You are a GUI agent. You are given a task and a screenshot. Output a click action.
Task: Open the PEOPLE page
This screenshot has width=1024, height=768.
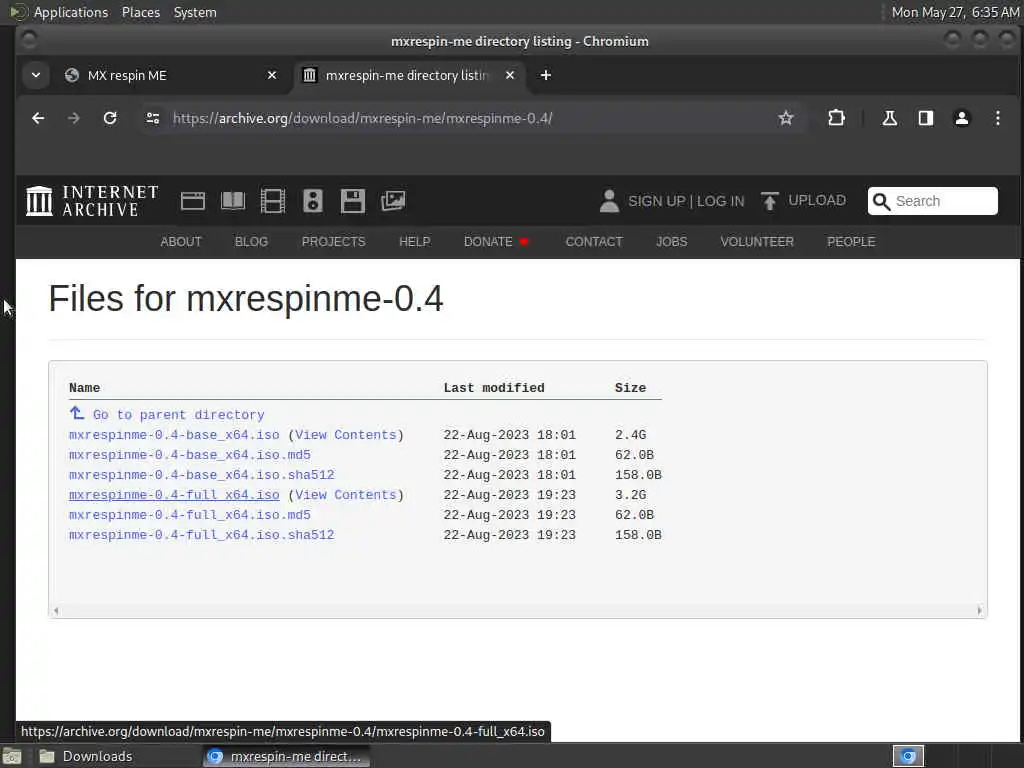851,242
